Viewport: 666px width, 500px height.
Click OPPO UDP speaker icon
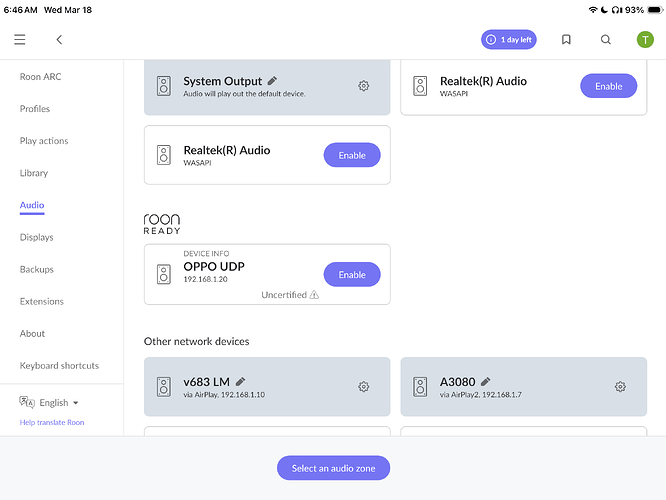click(164, 274)
